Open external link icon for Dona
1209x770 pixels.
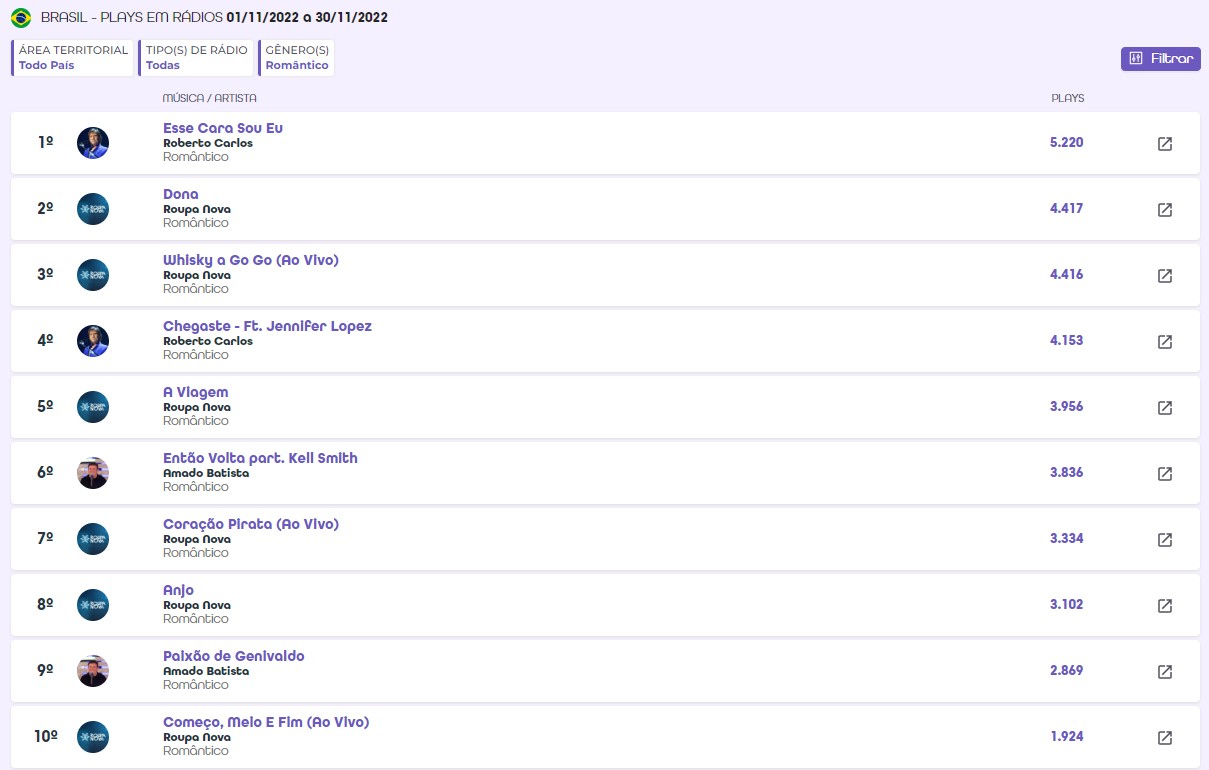[x=1165, y=210]
